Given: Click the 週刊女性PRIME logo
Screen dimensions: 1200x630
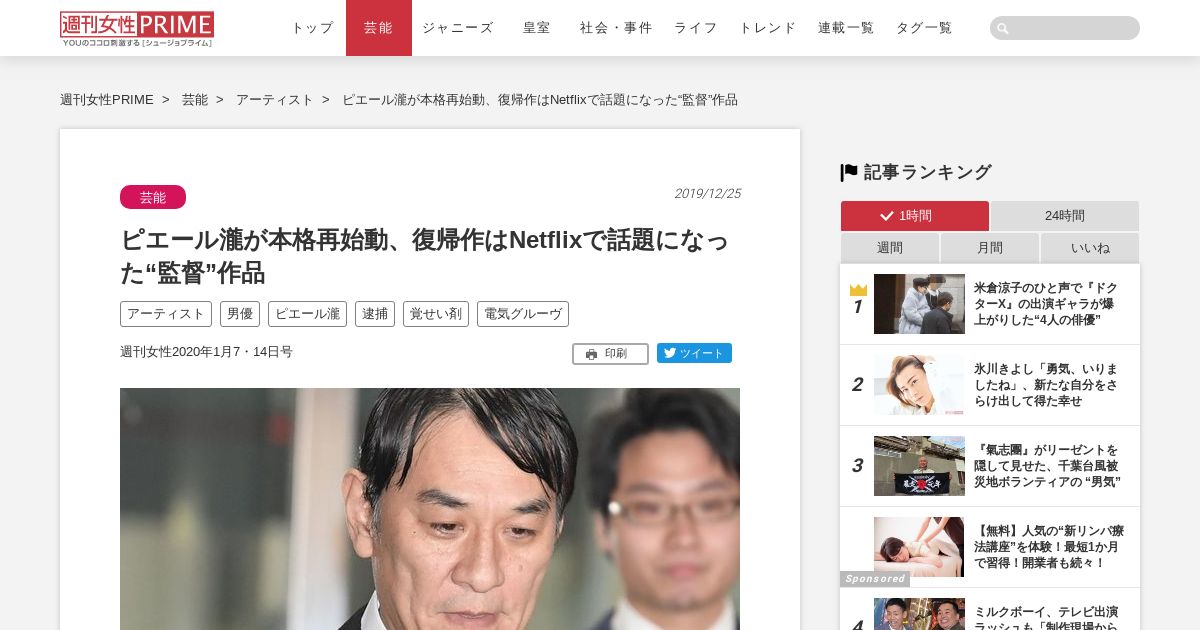Looking at the screenshot, I should click(x=137, y=29).
